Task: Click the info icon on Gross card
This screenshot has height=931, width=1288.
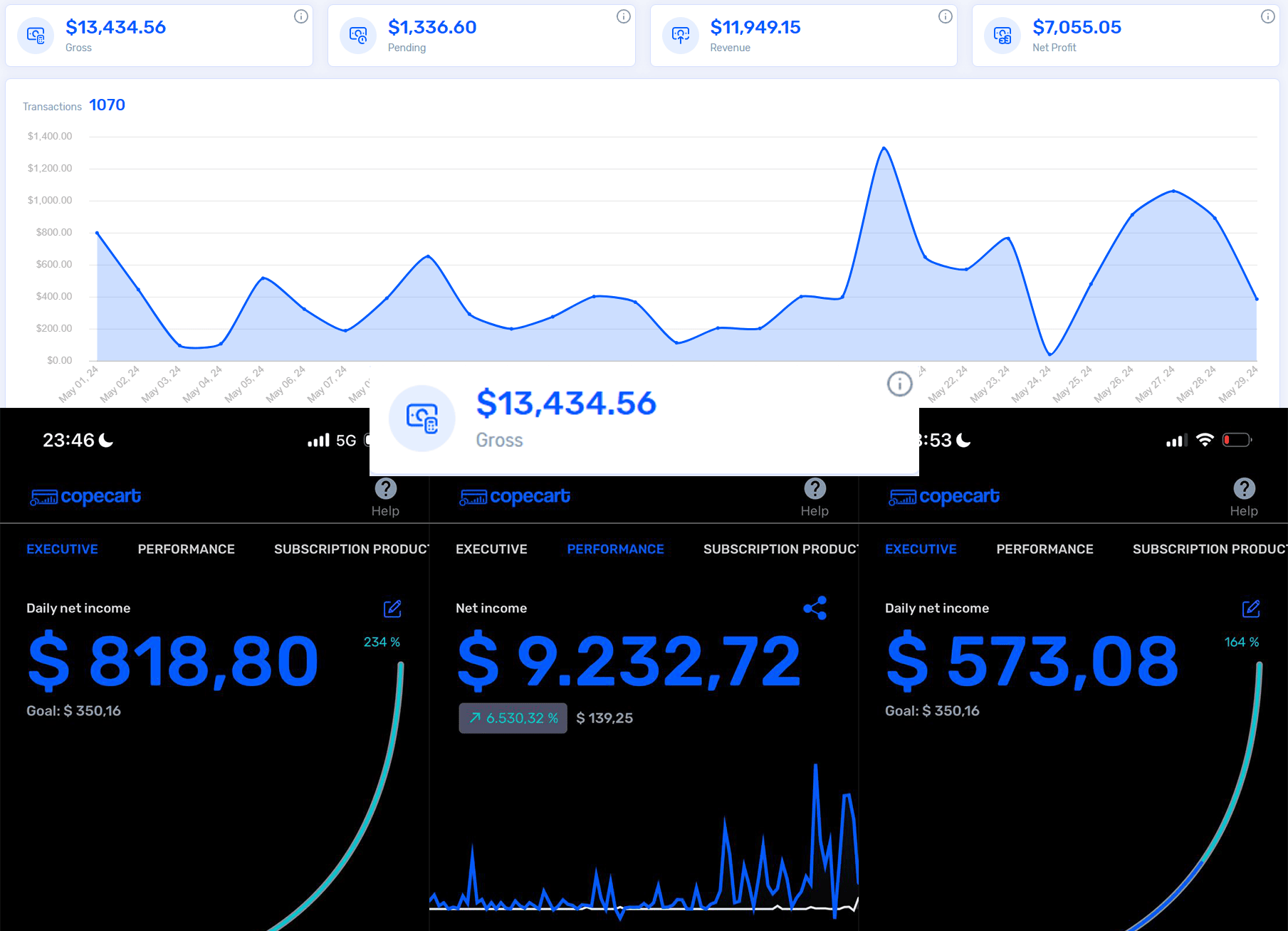Action: coord(301,16)
